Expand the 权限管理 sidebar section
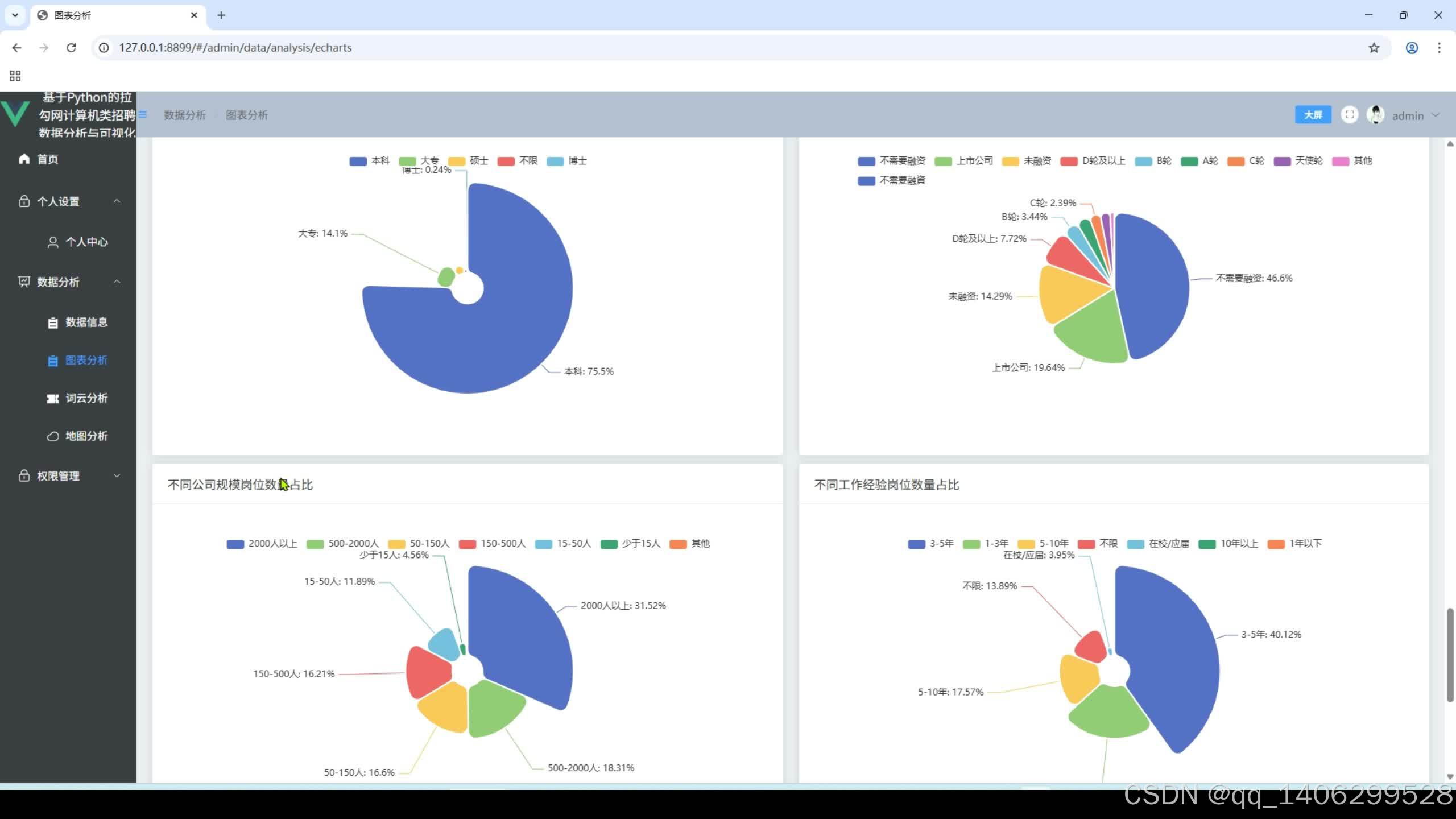 (68, 476)
